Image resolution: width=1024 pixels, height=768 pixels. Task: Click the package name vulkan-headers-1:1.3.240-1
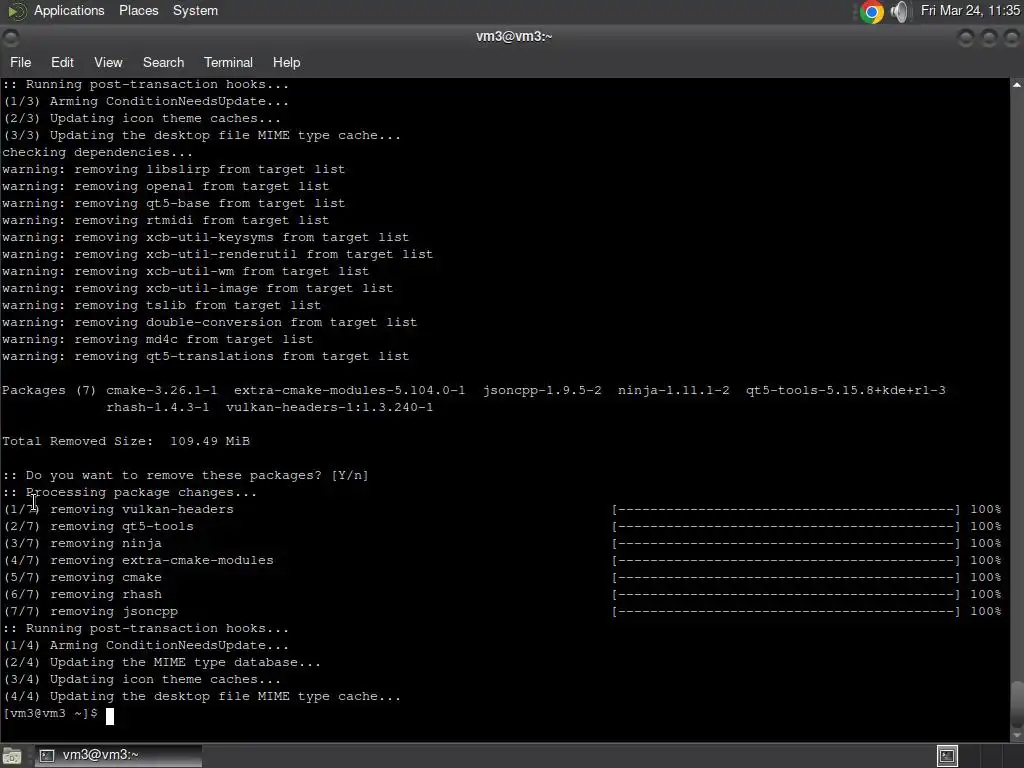[x=329, y=408]
